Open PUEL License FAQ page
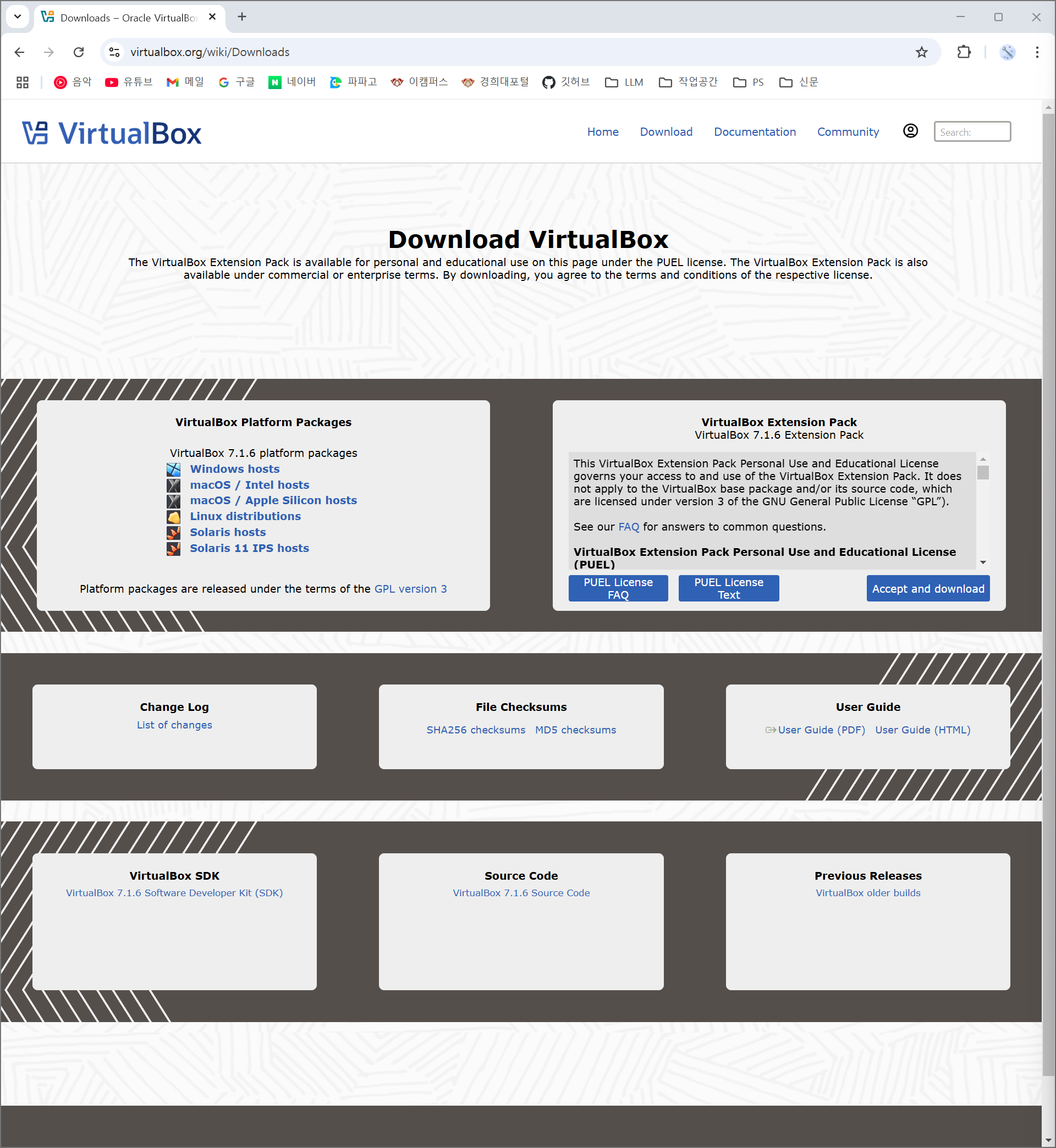Viewport: 1056px width, 1148px height. tap(618, 588)
